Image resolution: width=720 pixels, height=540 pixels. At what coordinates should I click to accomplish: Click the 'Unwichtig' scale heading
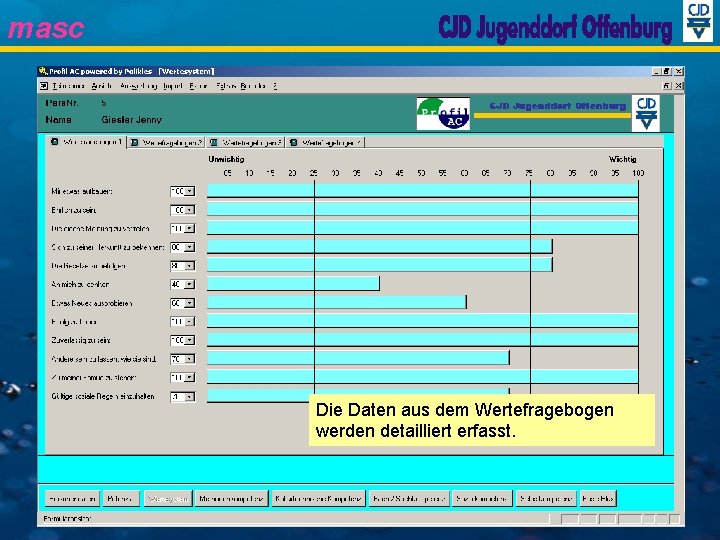226,159
